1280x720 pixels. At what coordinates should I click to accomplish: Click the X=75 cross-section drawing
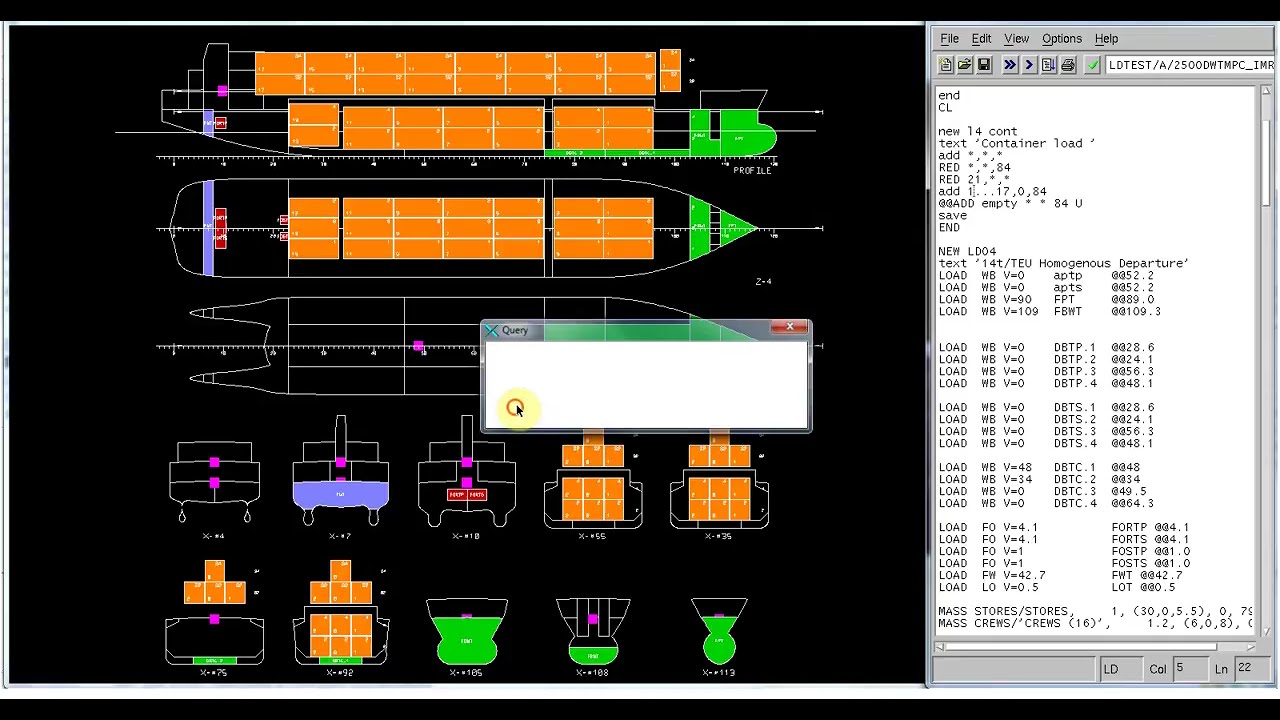click(x=215, y=613)
